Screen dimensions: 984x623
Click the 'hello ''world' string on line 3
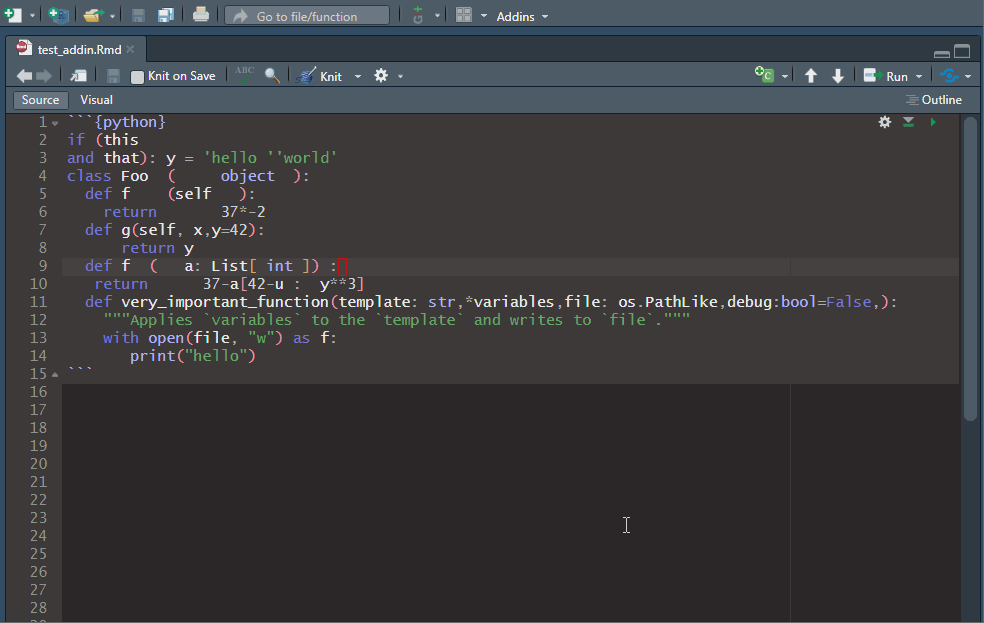click(x=270, y=157)
